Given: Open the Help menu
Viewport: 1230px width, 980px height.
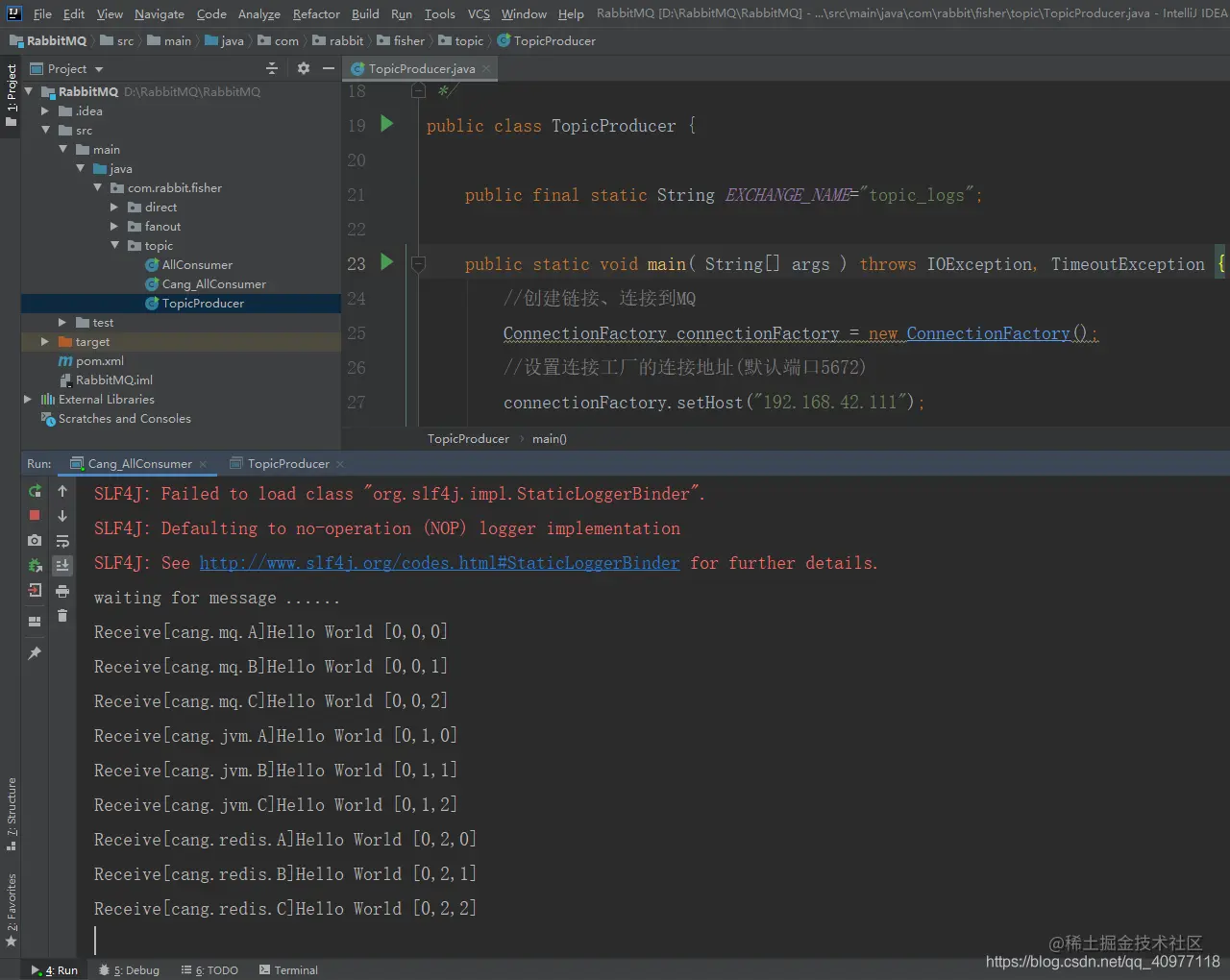Looking at the screenshot, I should click(x=571, y=13).
